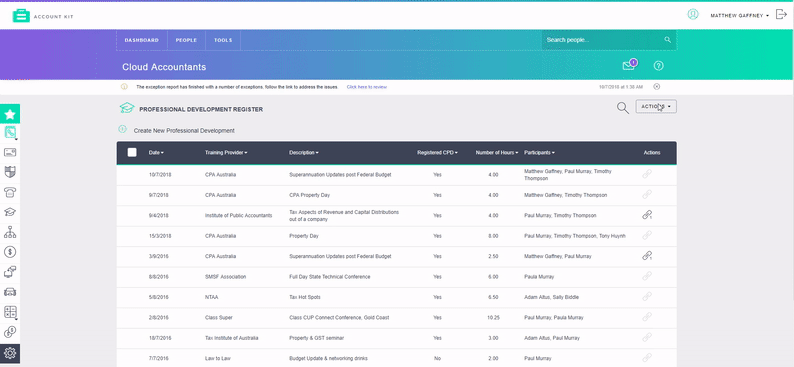
Task: Click the link icon for 3/9/2016 row
Action: click(647, 256)
